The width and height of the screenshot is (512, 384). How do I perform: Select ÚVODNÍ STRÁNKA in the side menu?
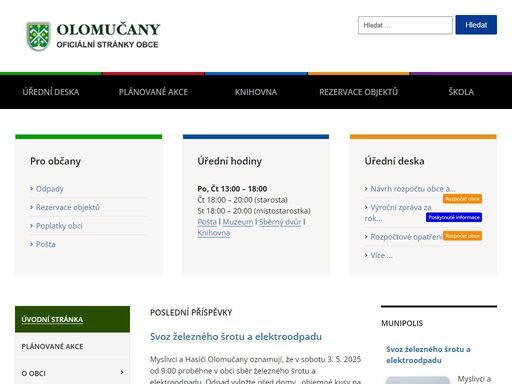point(72,319)
